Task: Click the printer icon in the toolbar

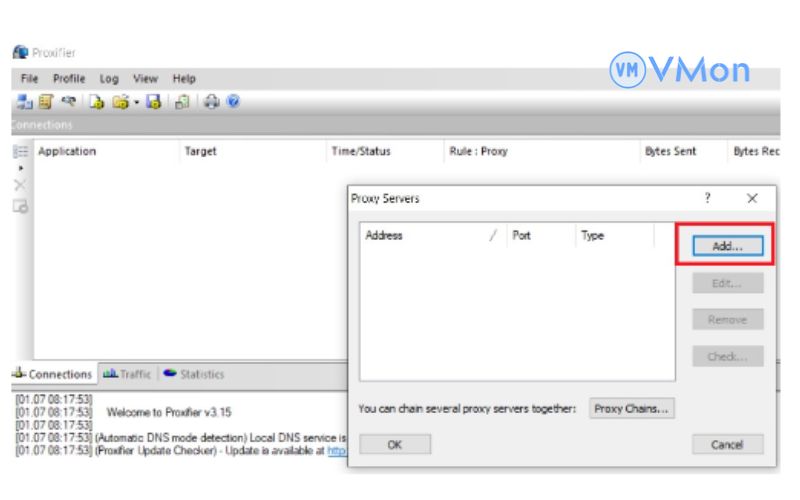Action: click(210, 101)
